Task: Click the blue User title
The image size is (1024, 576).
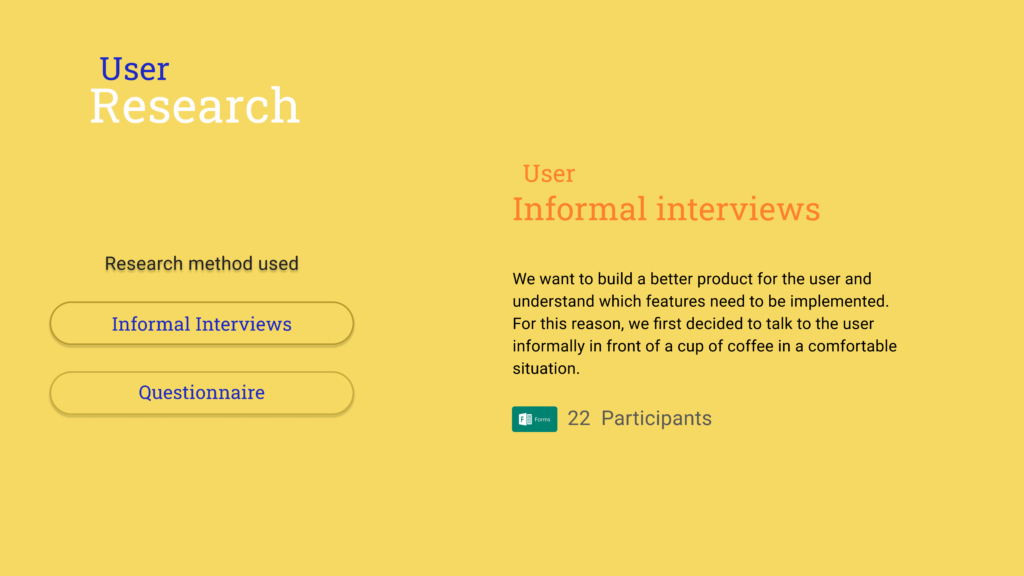Action: [134, 69]
